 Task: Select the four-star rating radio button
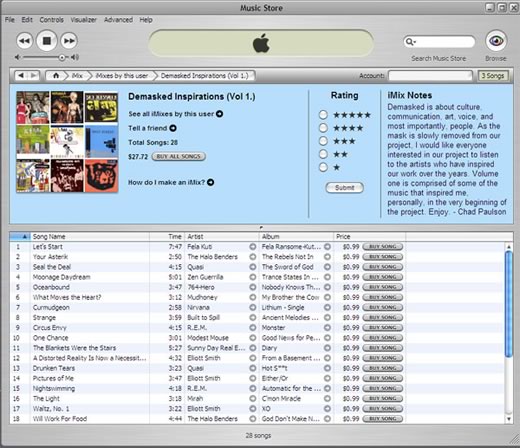click(x=323, y=128)
